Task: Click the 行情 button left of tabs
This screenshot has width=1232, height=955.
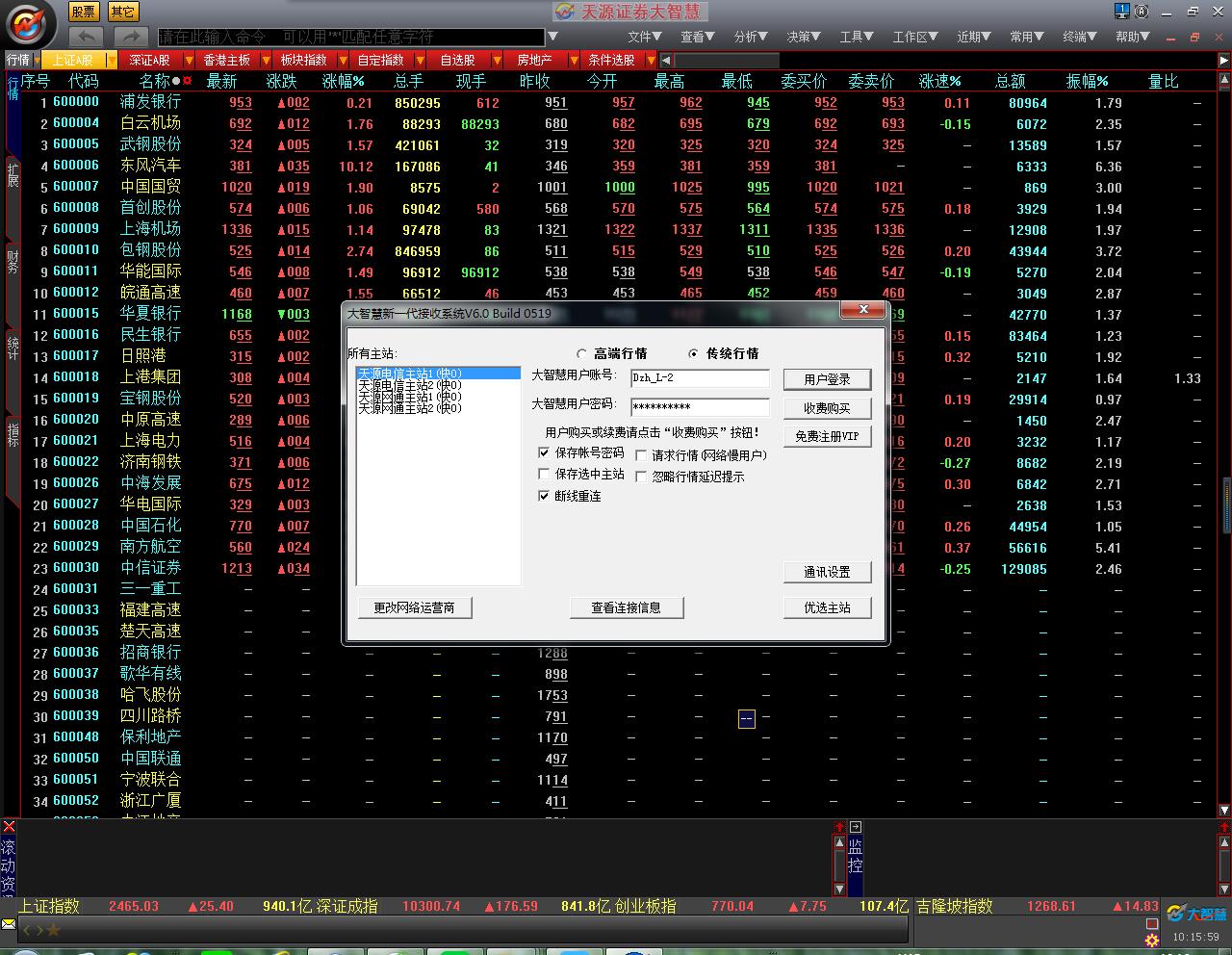Action: 18,60
